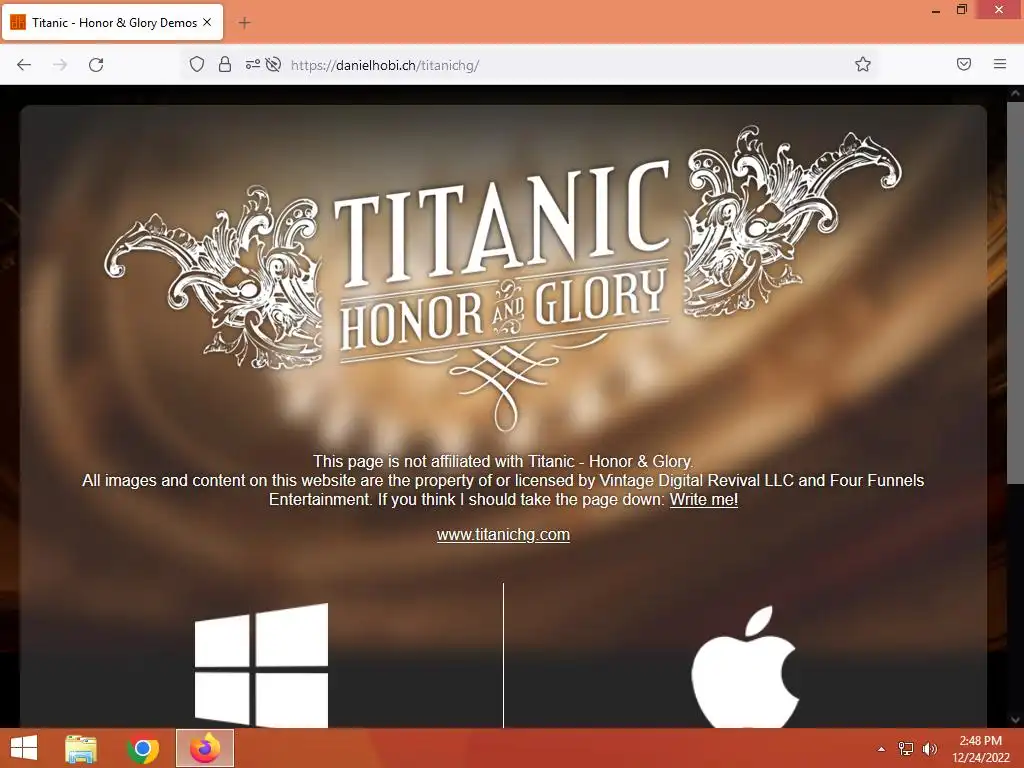Close the Titanic Honor & Glory Demos tab
Image resolution: width=1024 pixels, height=768 pixels.
point(207,22)
